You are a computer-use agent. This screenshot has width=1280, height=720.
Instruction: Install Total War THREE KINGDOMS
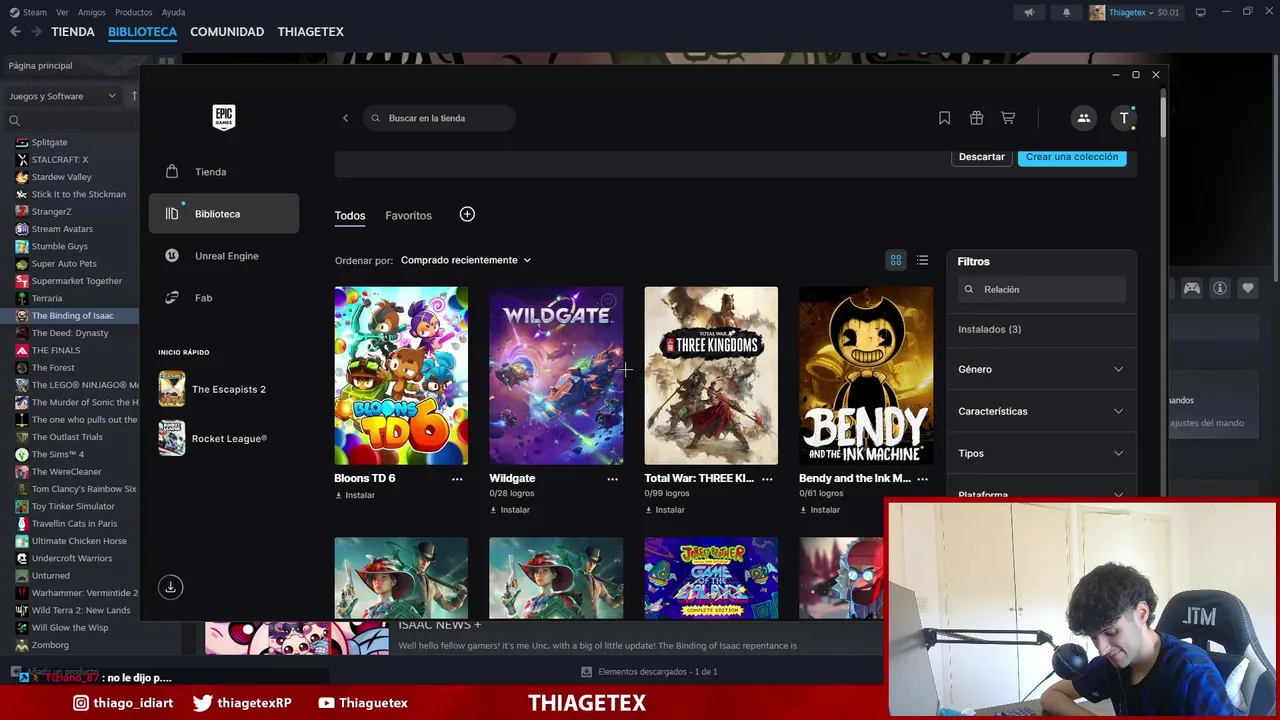(x=665, y=510)
